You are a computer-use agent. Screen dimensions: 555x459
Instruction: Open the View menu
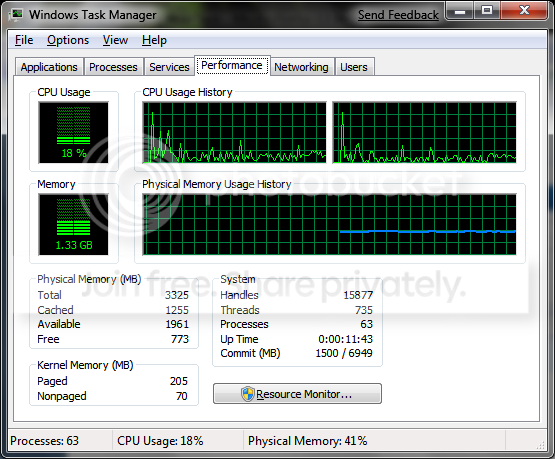115,40
